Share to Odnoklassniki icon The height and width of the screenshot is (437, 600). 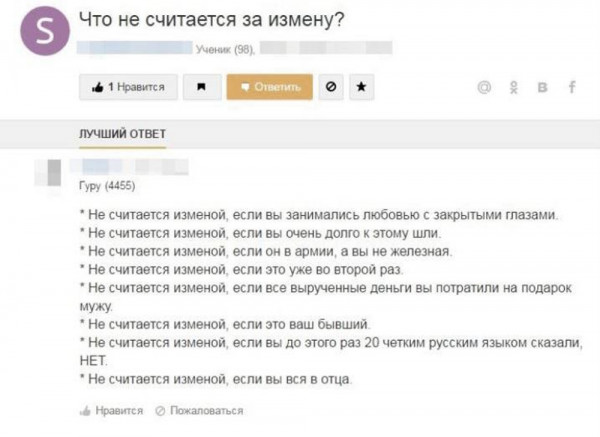click(x=514, y=88)
